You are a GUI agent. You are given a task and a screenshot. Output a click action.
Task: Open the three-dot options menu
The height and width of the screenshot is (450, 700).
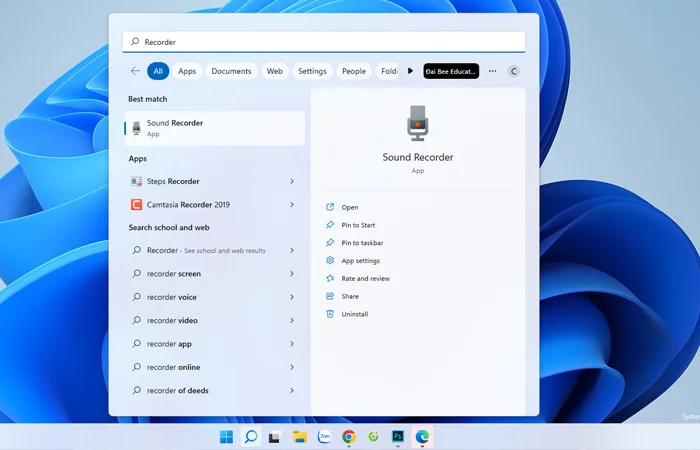tap(492, 71)
